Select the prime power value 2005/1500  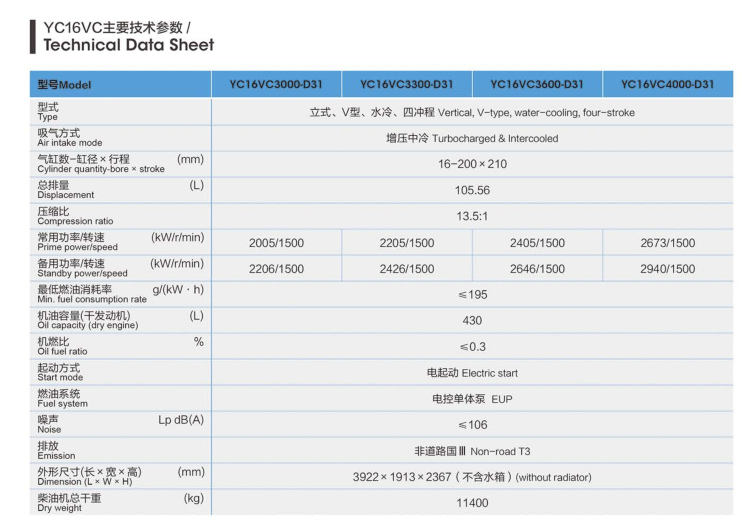[x=276, y=243]
